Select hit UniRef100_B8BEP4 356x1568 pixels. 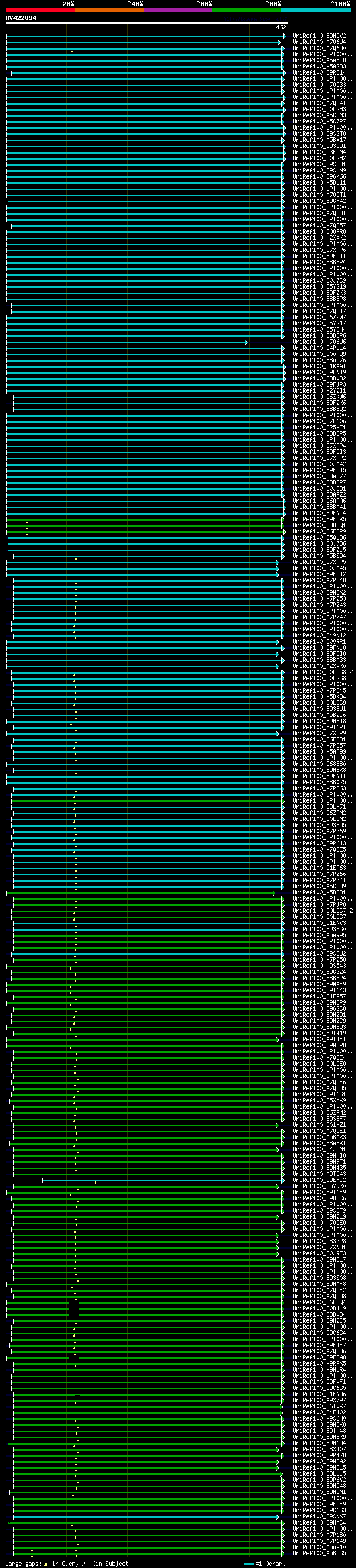pos(319,978)
